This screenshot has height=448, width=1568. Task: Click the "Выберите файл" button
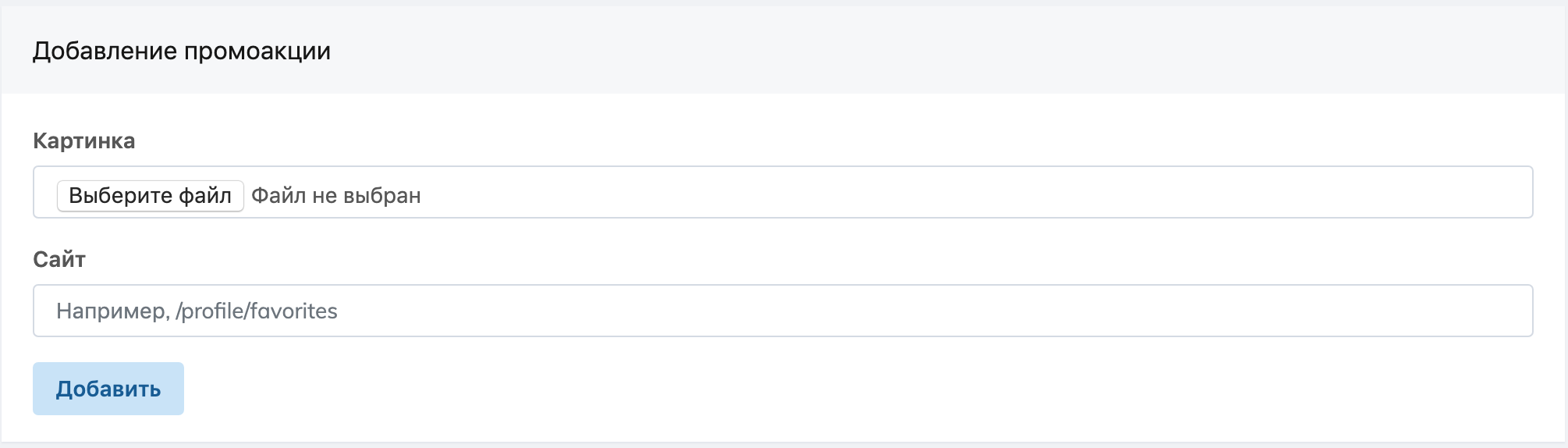tap(150, 195)
